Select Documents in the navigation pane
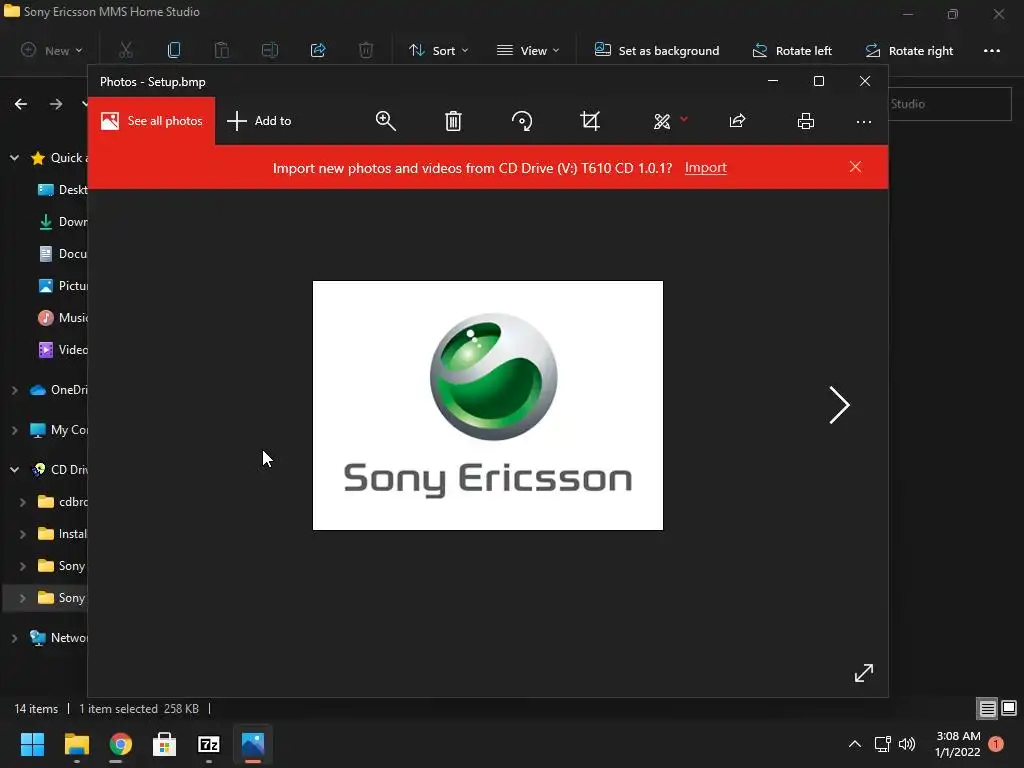This screenshot has width=1024, height=768. (63, 253)
